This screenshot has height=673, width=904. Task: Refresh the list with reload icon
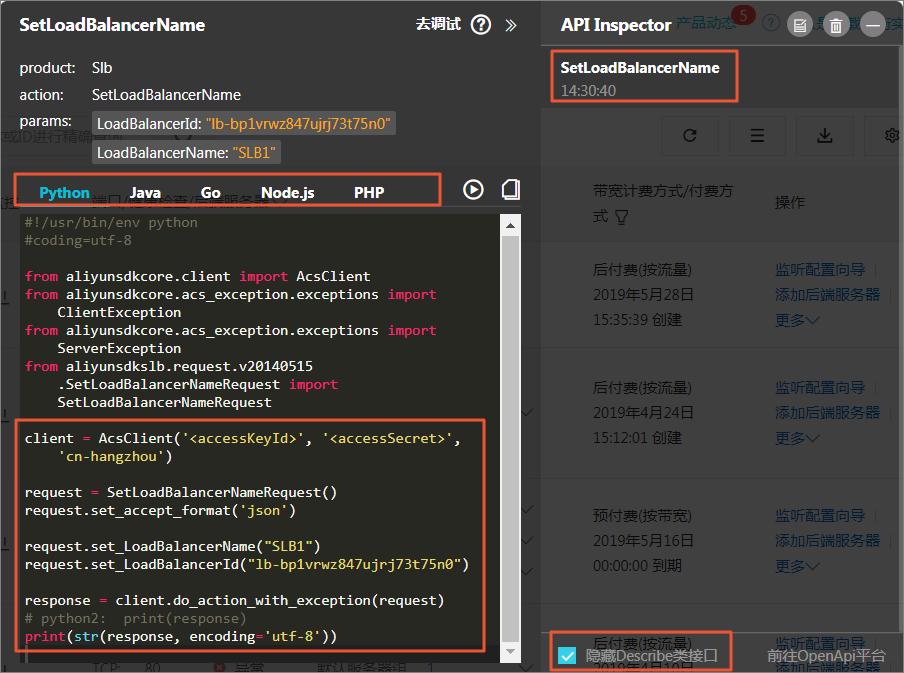point(690,136)
